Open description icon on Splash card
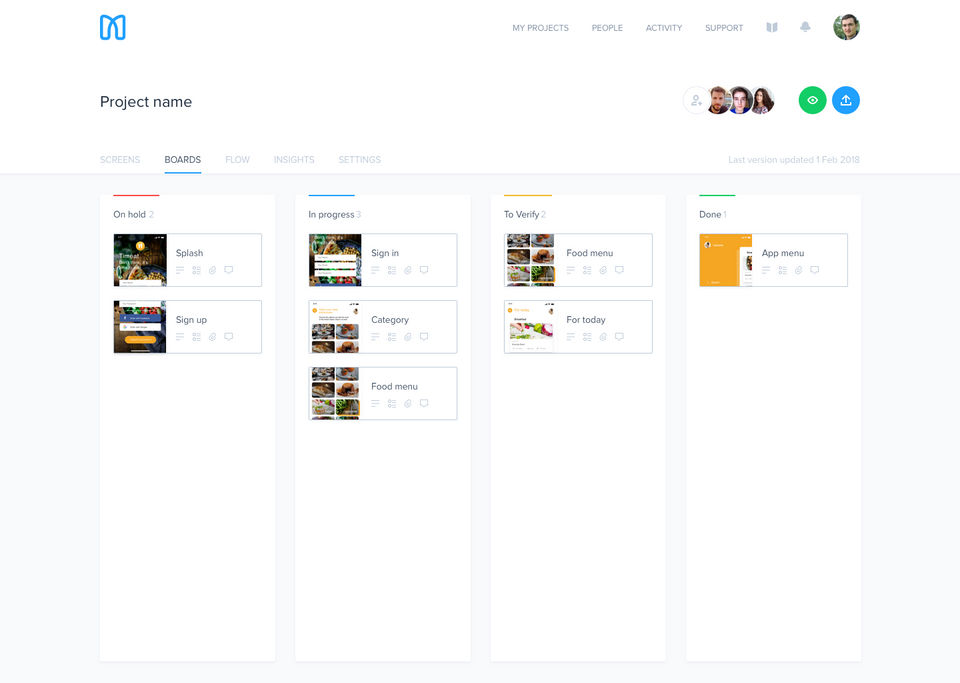Screen dimensions: 960x683 click(x=180, y=270)
